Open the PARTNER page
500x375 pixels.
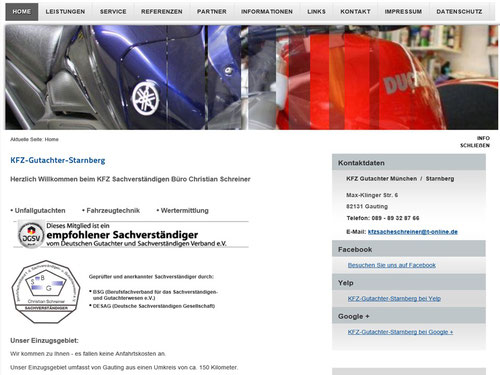[x=212, y=12]
